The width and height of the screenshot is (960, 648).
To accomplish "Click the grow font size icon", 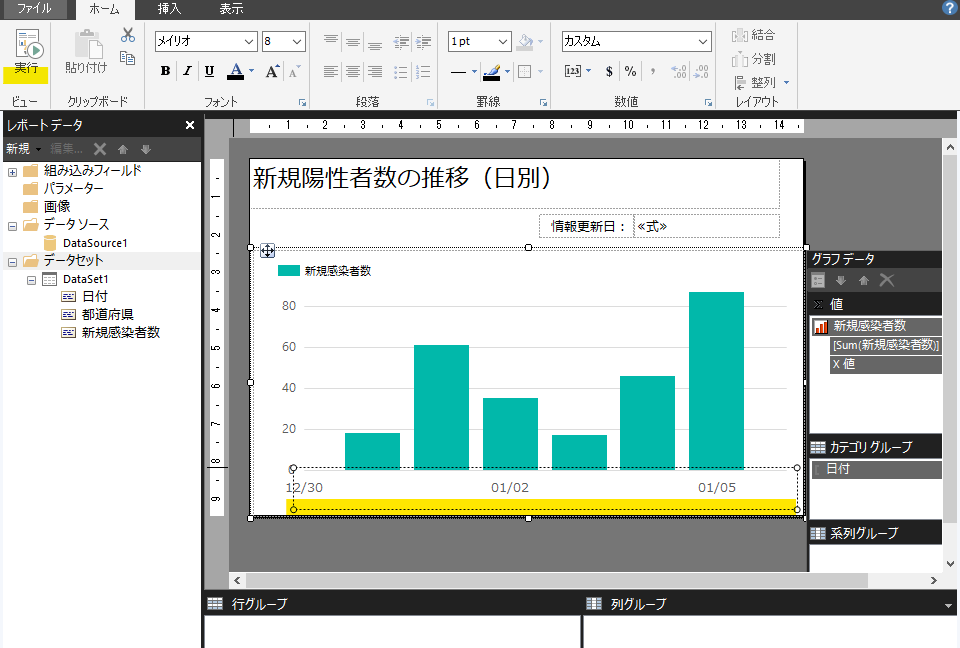I will click(272, 71).
